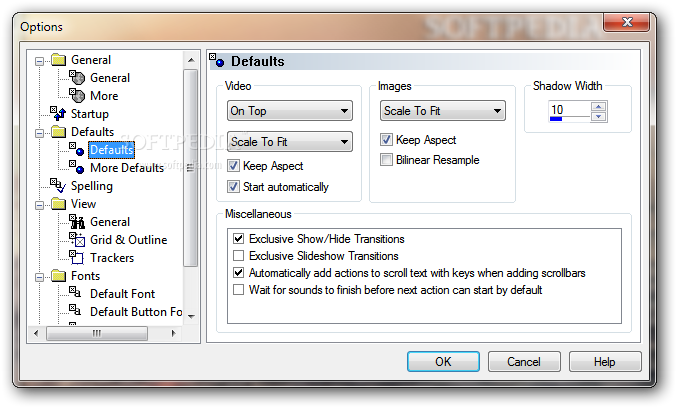The height and width of the screenshot is (408, 677).
Task: Click tree vertical scrollbar down arrow
Action: 191,316
